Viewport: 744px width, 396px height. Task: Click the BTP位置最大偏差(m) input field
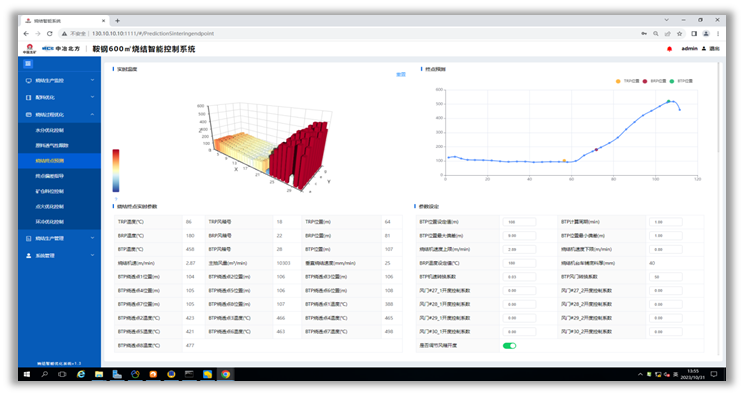click(520, 236)
